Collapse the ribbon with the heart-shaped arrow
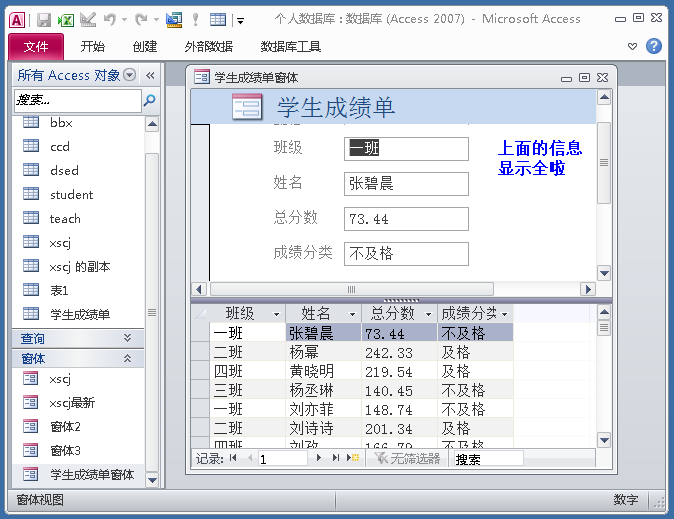The width and height of the screenshot is (674, 519). click(x=632, y=46)
